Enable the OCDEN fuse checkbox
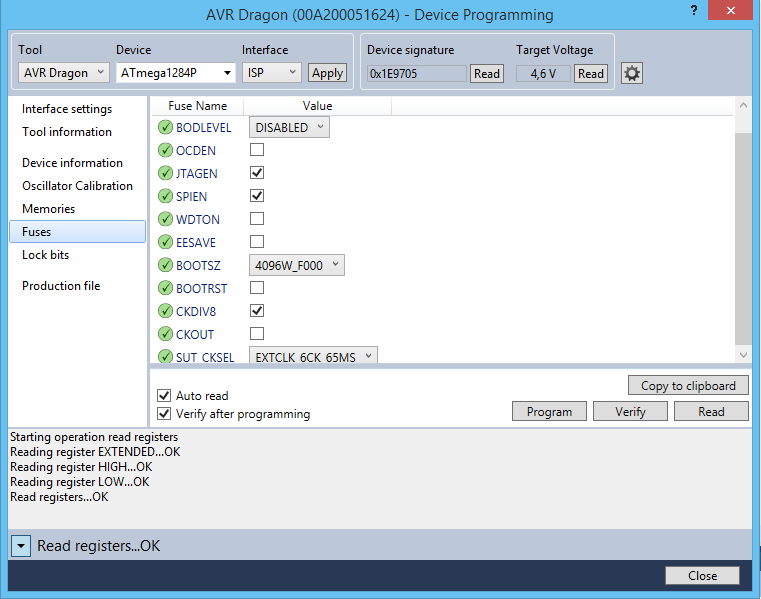 pyautogui.click(x=257, y=150)
